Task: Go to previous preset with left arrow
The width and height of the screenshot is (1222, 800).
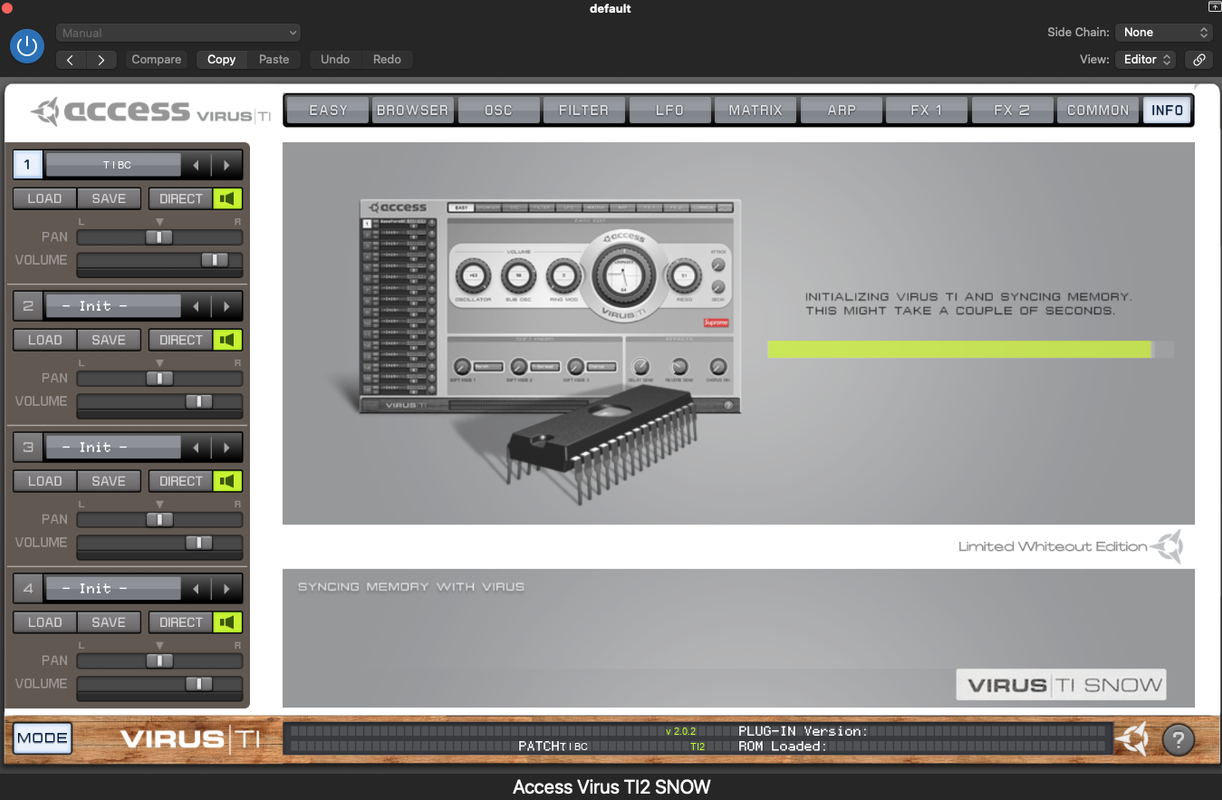Action: [x=70, y=60]
